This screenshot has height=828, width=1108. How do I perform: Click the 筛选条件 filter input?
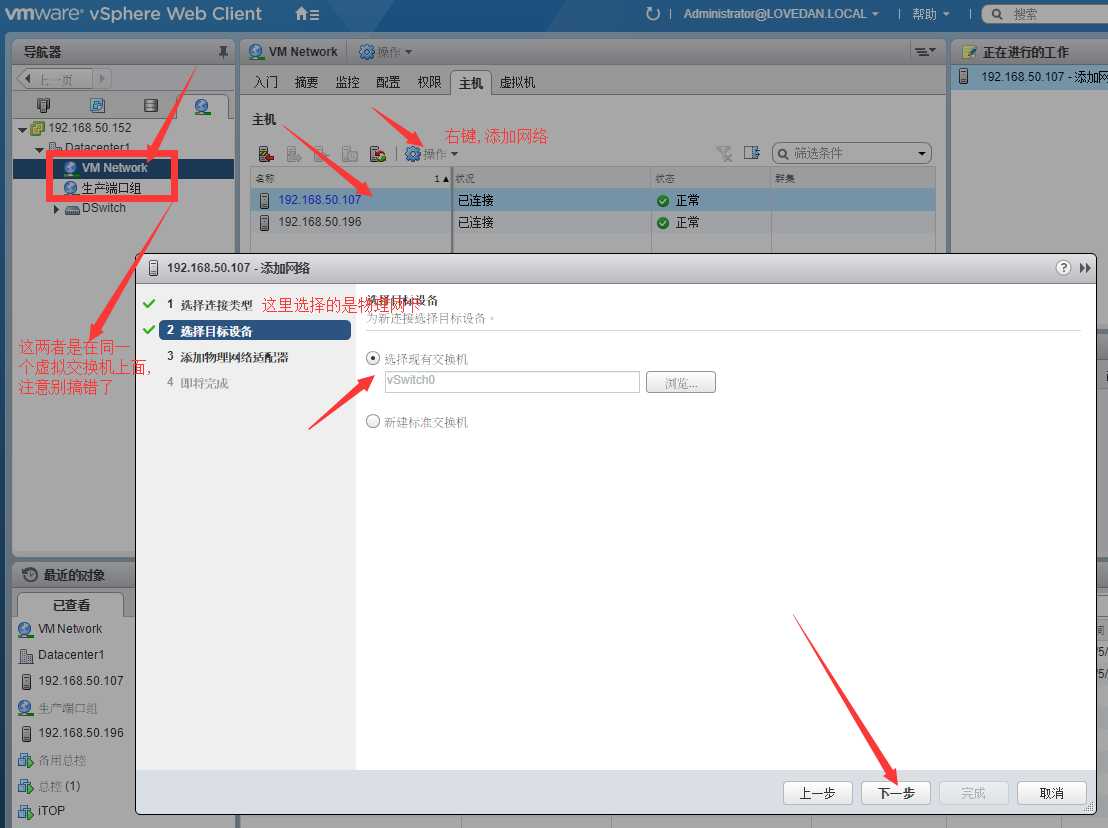(851, 153)
